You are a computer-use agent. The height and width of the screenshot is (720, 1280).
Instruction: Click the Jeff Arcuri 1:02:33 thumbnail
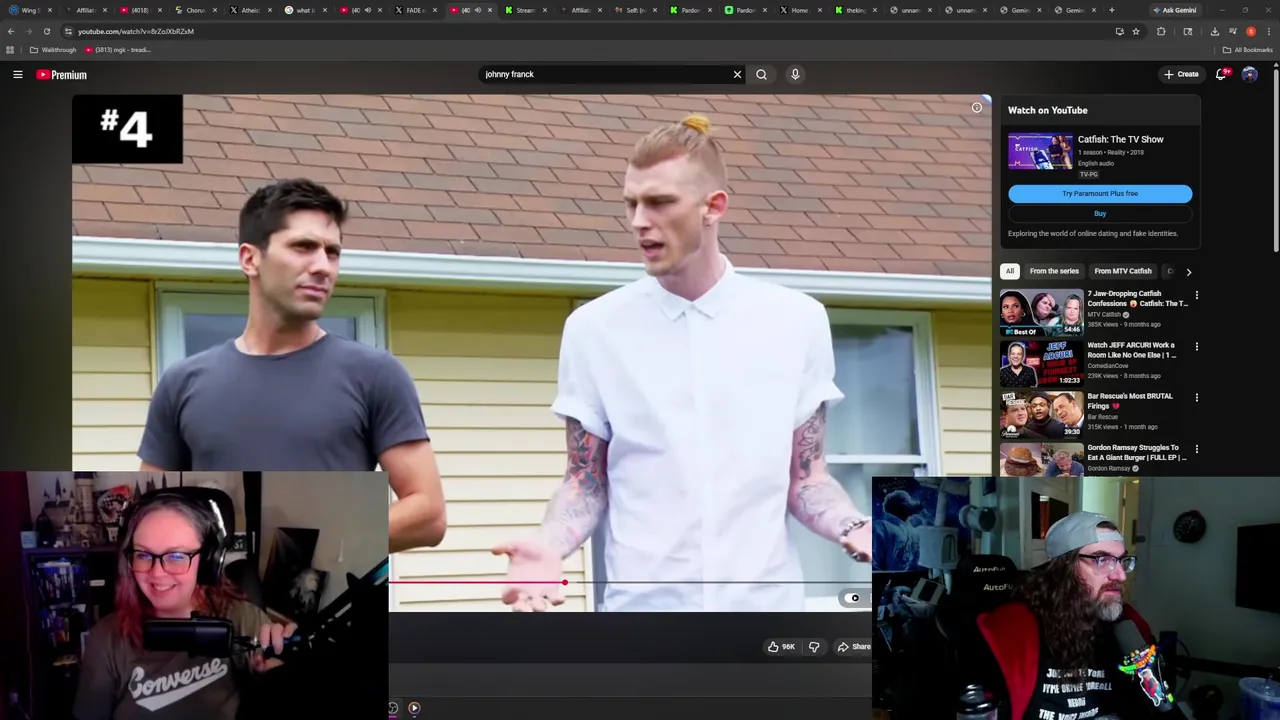pos(1041,364)
